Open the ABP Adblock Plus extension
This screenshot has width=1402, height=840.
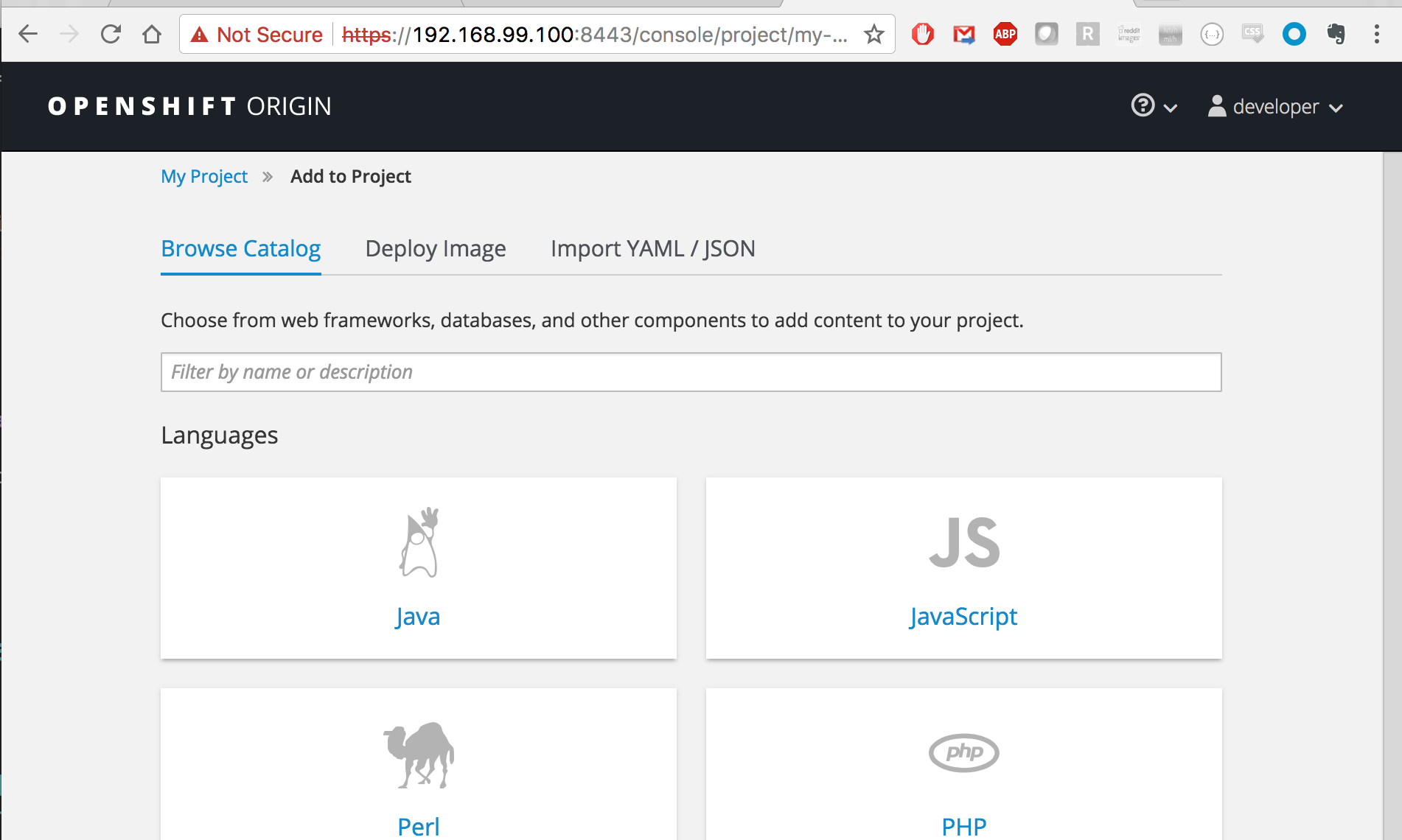[1005, 34]
